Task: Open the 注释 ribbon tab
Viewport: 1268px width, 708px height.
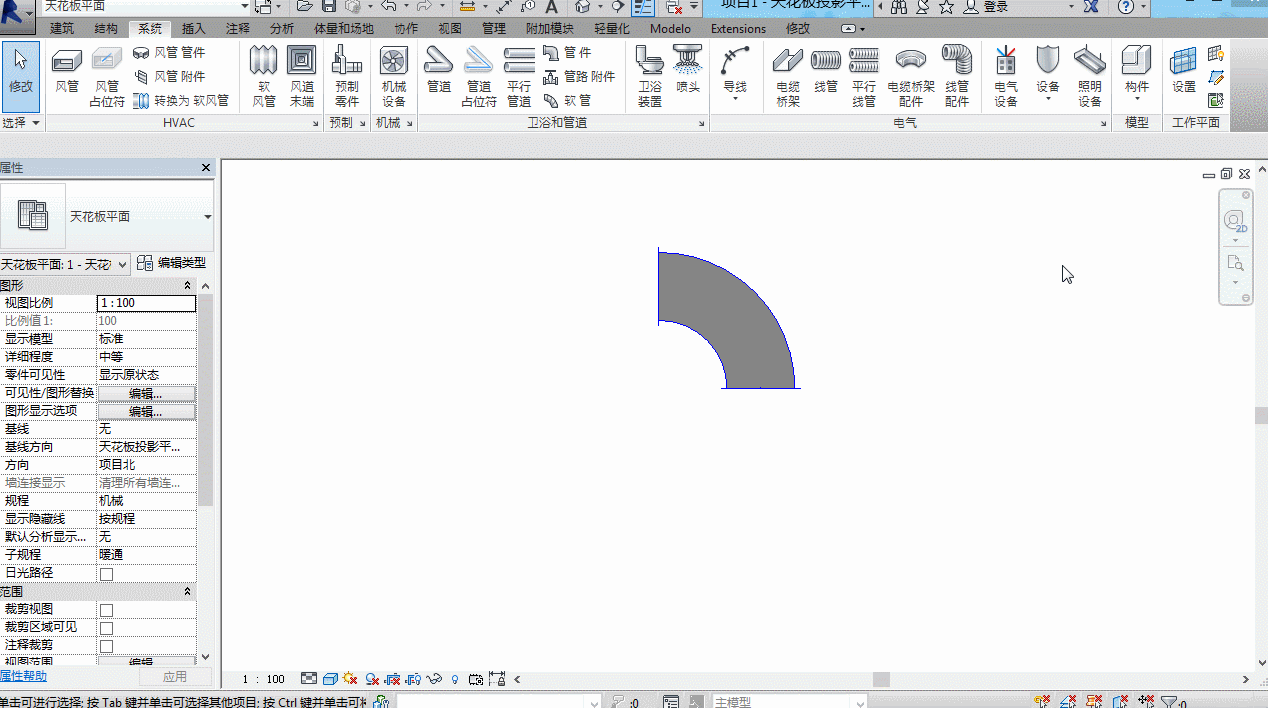Action: click(238, 29)
